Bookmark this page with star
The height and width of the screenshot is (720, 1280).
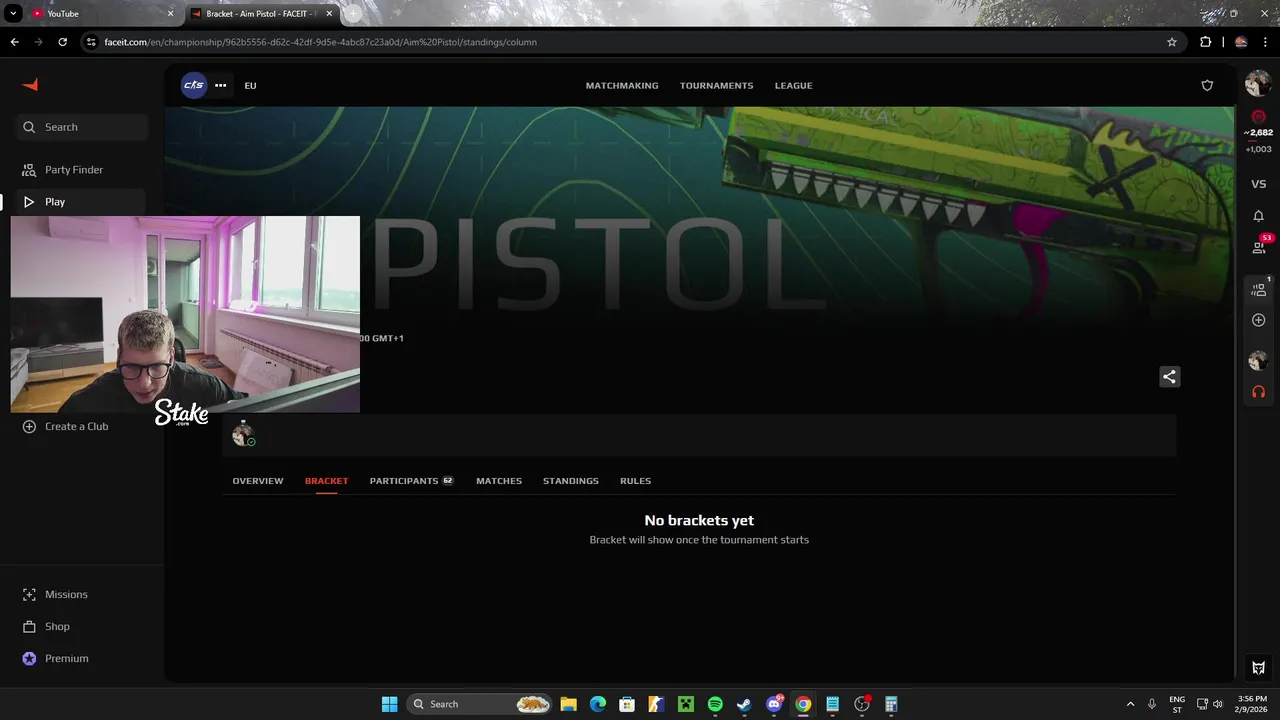pos(1172,42)
